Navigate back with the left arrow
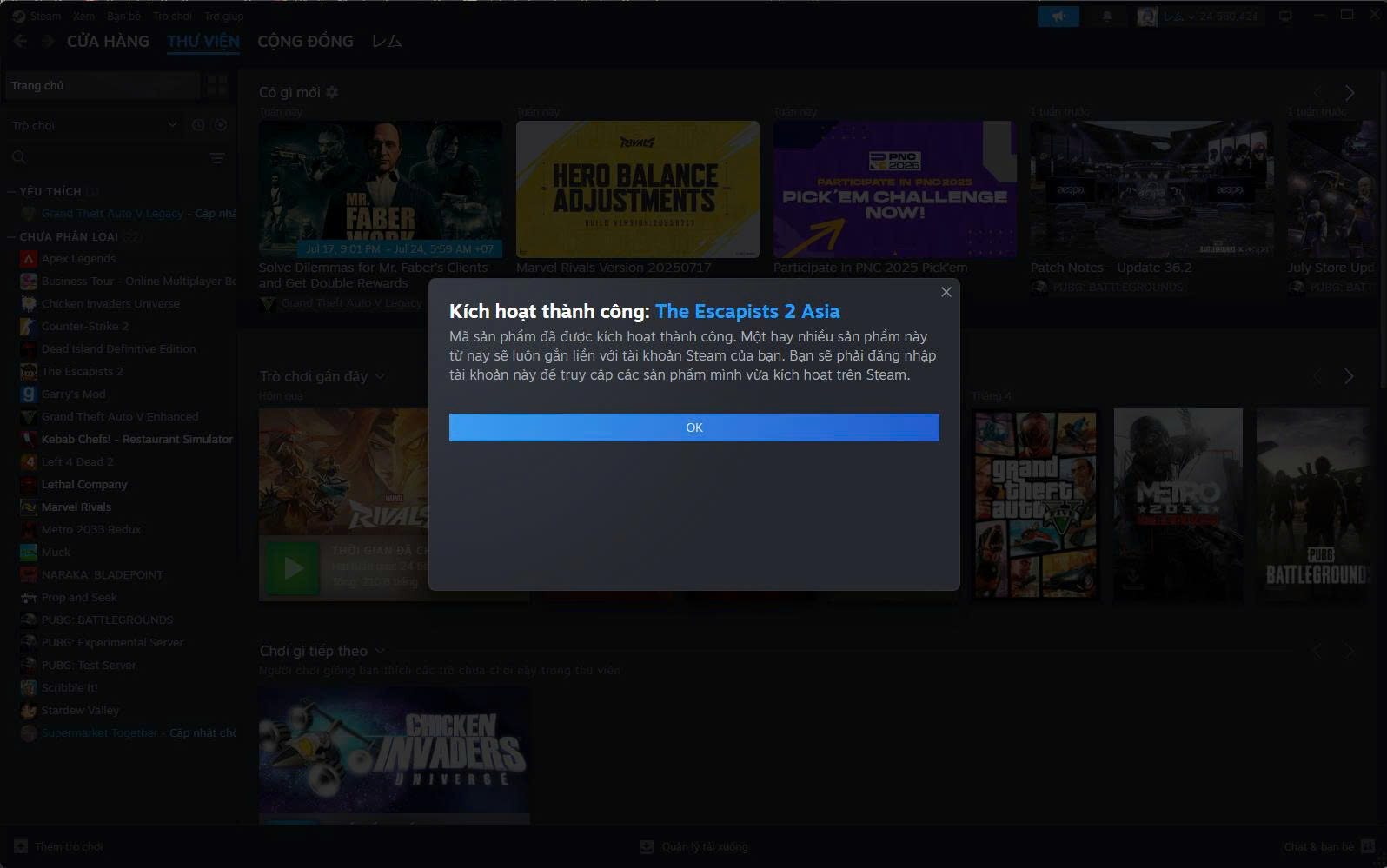This screenshot has width=1387, height=868. 20,41
